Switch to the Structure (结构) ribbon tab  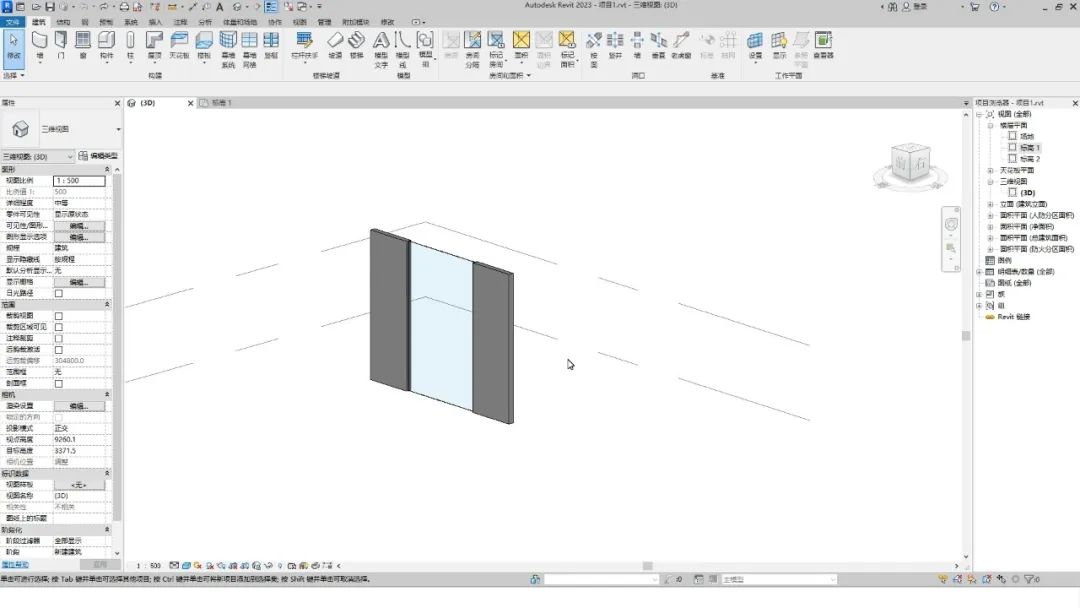pyautogui.click(x=63, y=22)
